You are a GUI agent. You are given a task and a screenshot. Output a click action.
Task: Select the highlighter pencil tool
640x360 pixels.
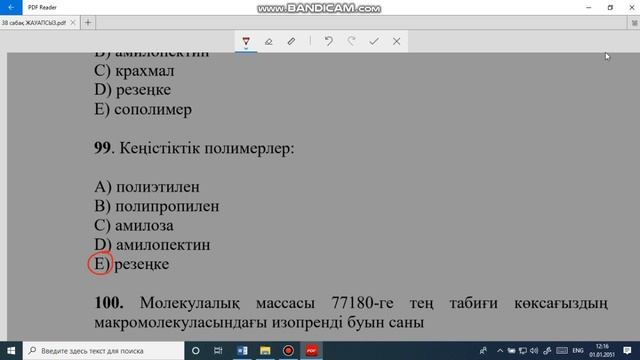[x=291, y=41]
